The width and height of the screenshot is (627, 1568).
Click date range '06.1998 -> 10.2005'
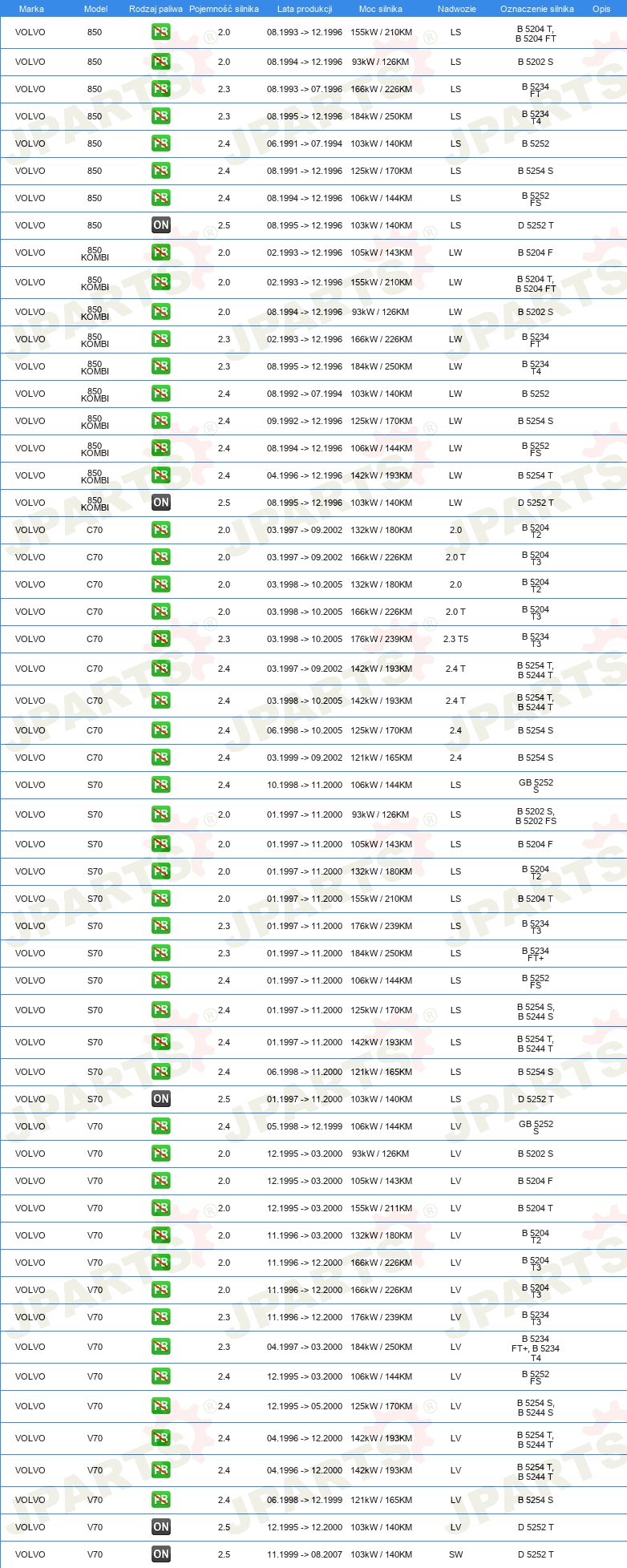pos(305,730)
